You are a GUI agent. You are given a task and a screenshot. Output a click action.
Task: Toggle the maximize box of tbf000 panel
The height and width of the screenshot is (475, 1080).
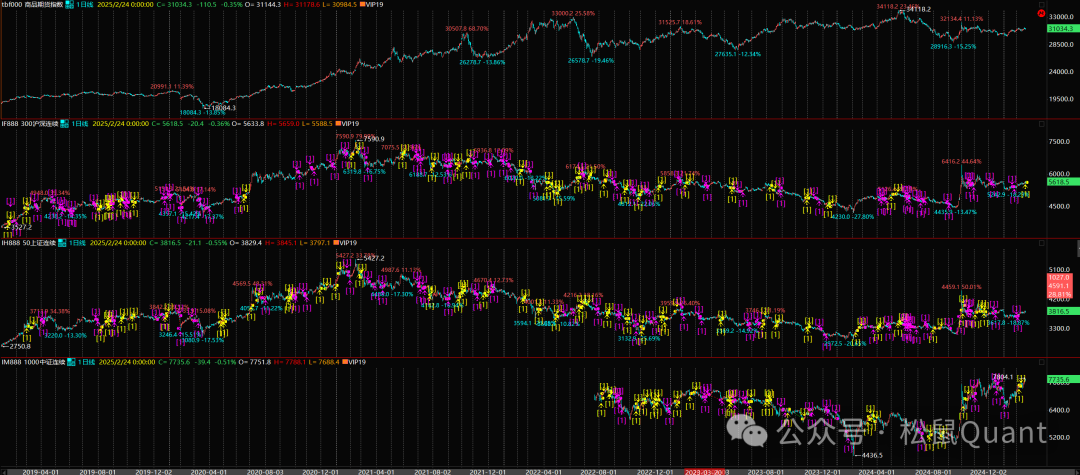(x=1041, y=5)
